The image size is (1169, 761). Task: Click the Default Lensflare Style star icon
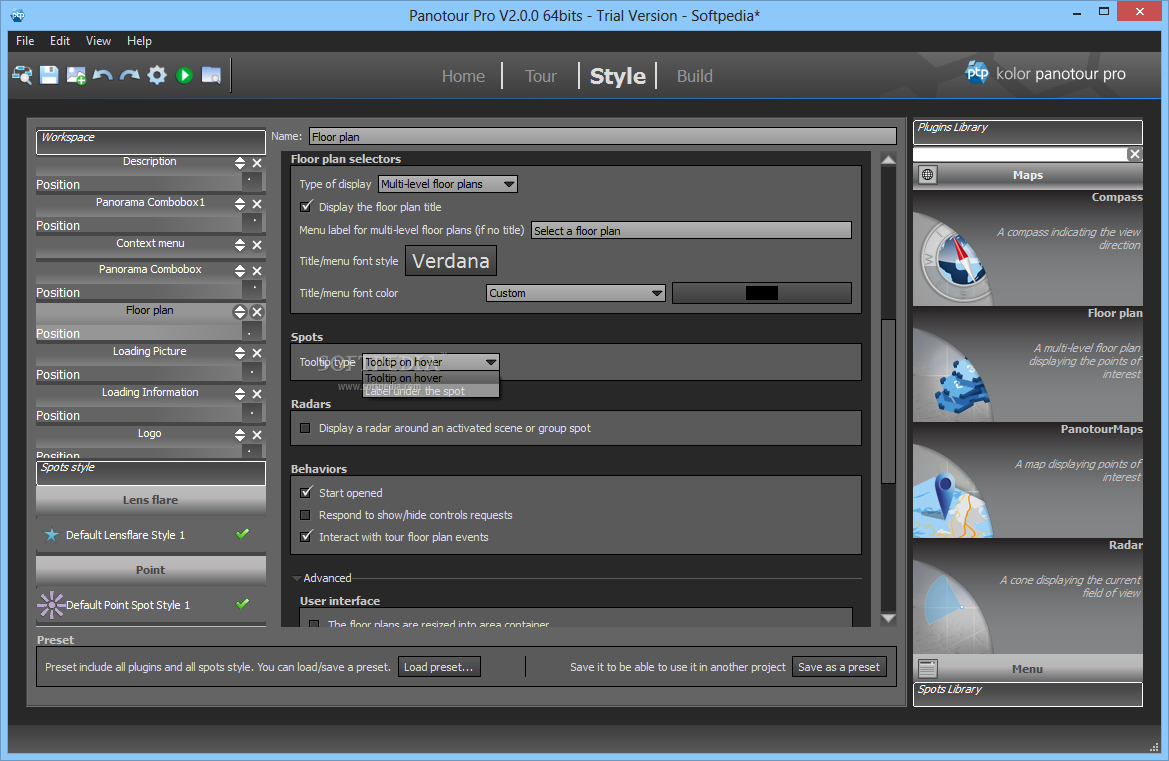click(x=51, y=535)
